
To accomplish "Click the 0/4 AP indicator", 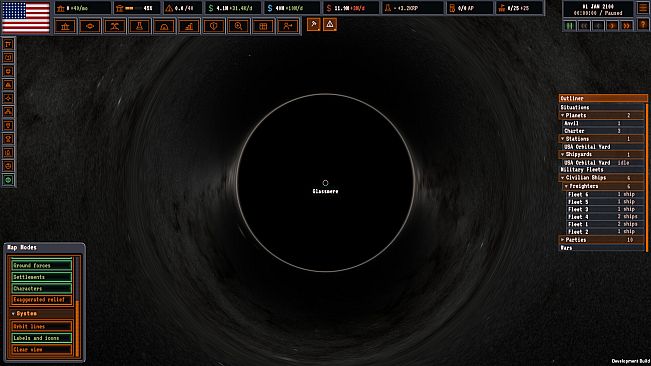I will coord(470,8).
